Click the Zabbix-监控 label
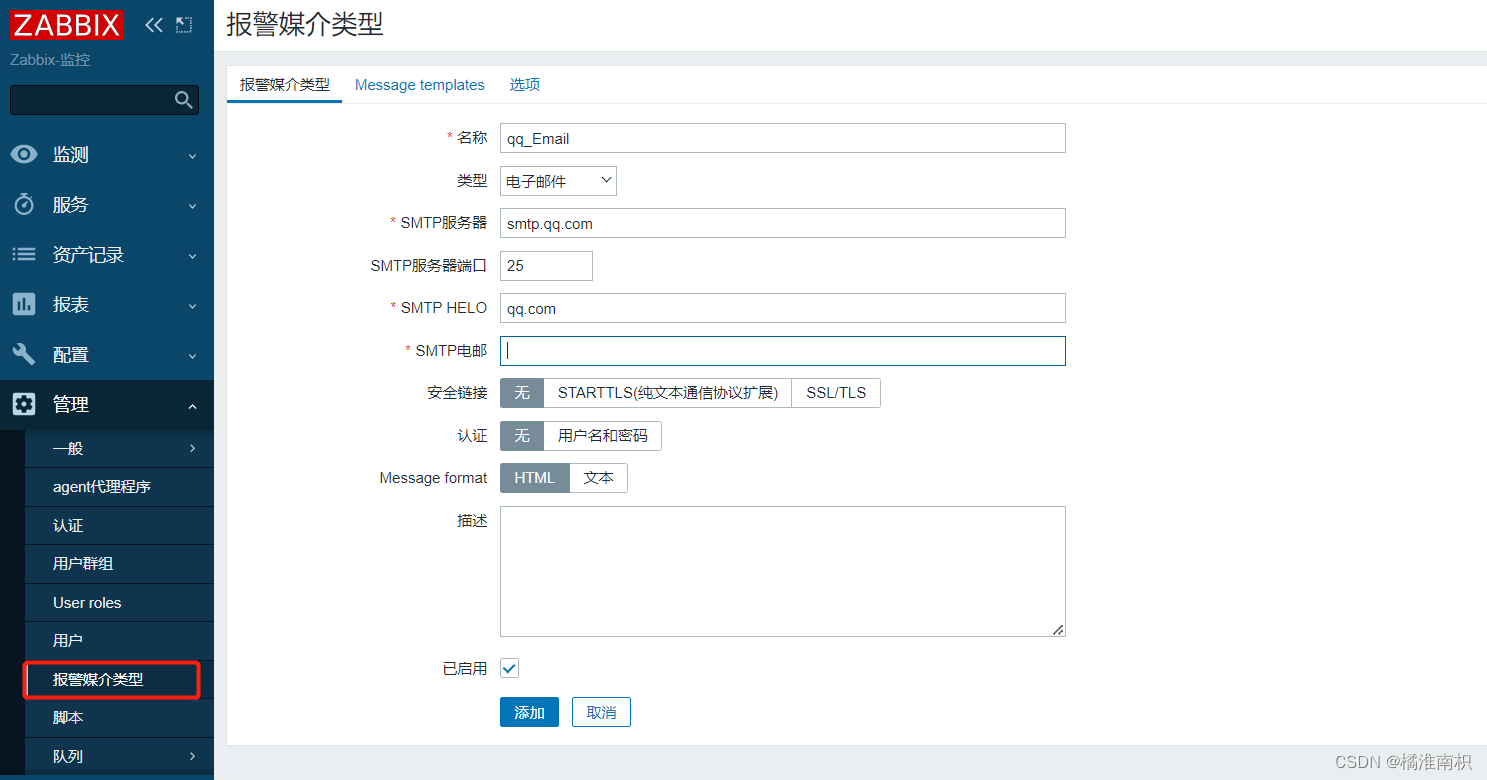 (x=50, y=60)
